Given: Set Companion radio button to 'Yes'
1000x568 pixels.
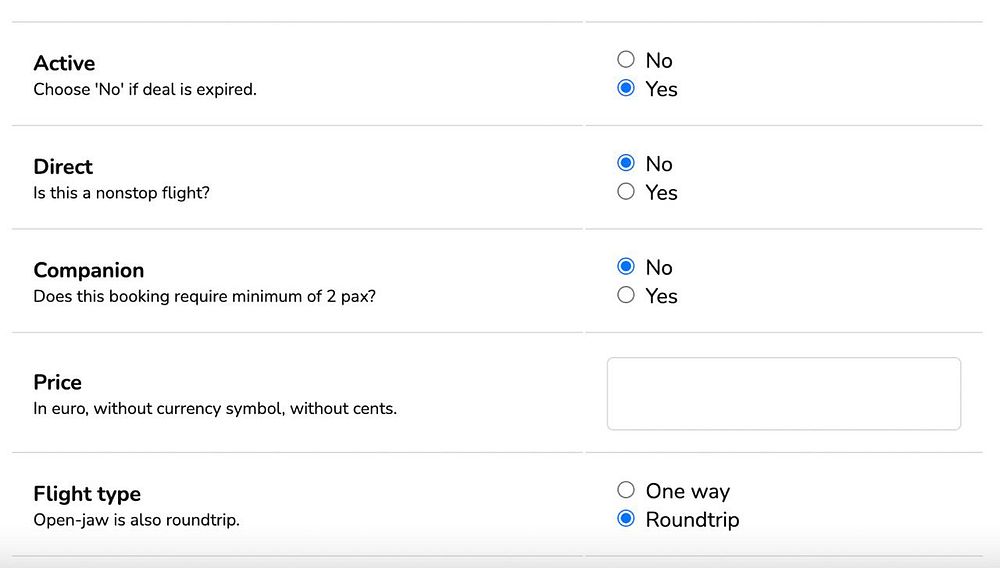Looking at the screenshot, I should (626, 296).
